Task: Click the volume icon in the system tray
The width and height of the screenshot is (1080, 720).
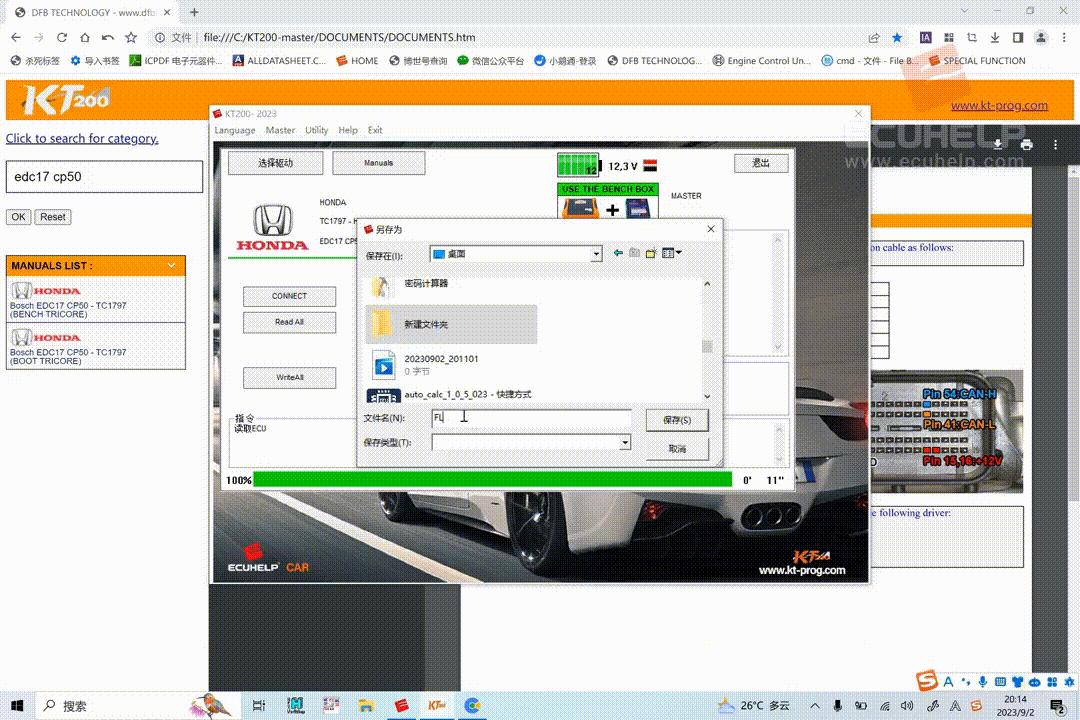Action: [907, 706]
